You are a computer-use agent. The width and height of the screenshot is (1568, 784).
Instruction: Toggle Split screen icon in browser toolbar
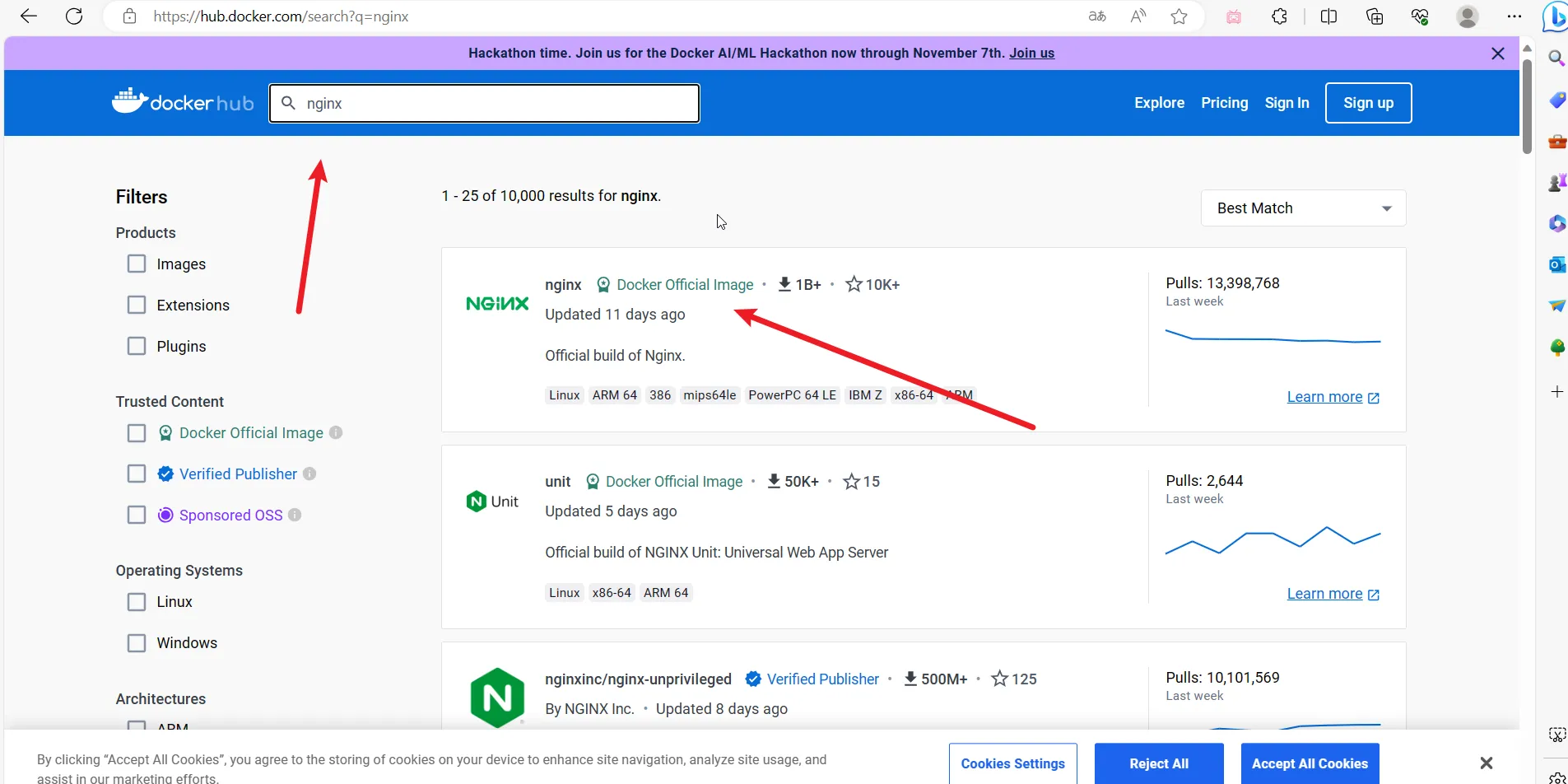point(1328,16)
